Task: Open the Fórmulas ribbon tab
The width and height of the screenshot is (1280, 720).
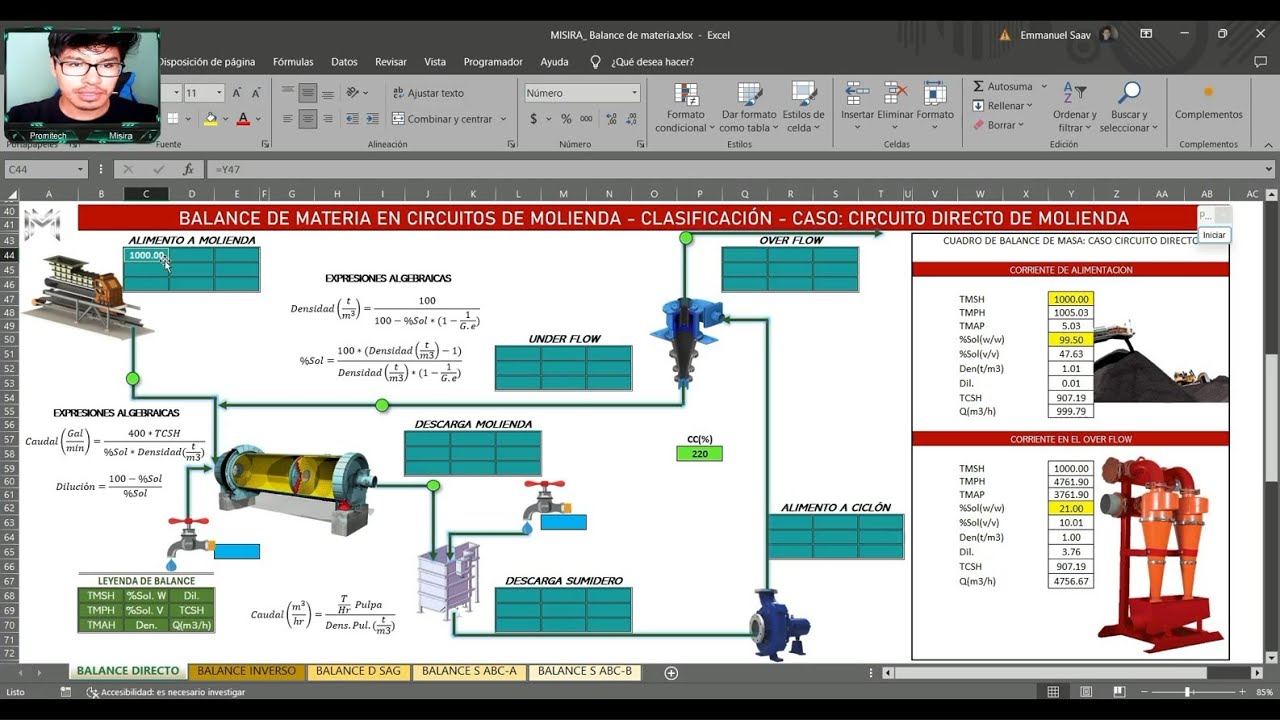Action: pos(293,62)
